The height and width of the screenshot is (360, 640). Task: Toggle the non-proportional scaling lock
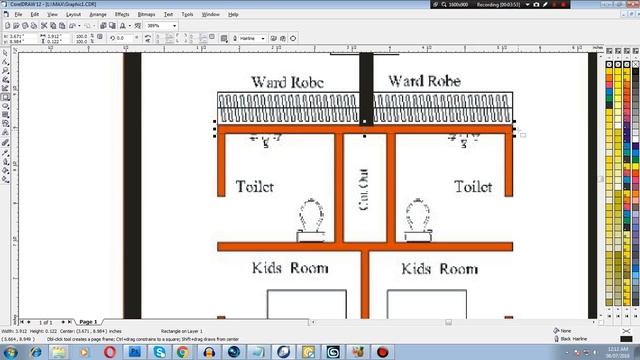point(100,37)
